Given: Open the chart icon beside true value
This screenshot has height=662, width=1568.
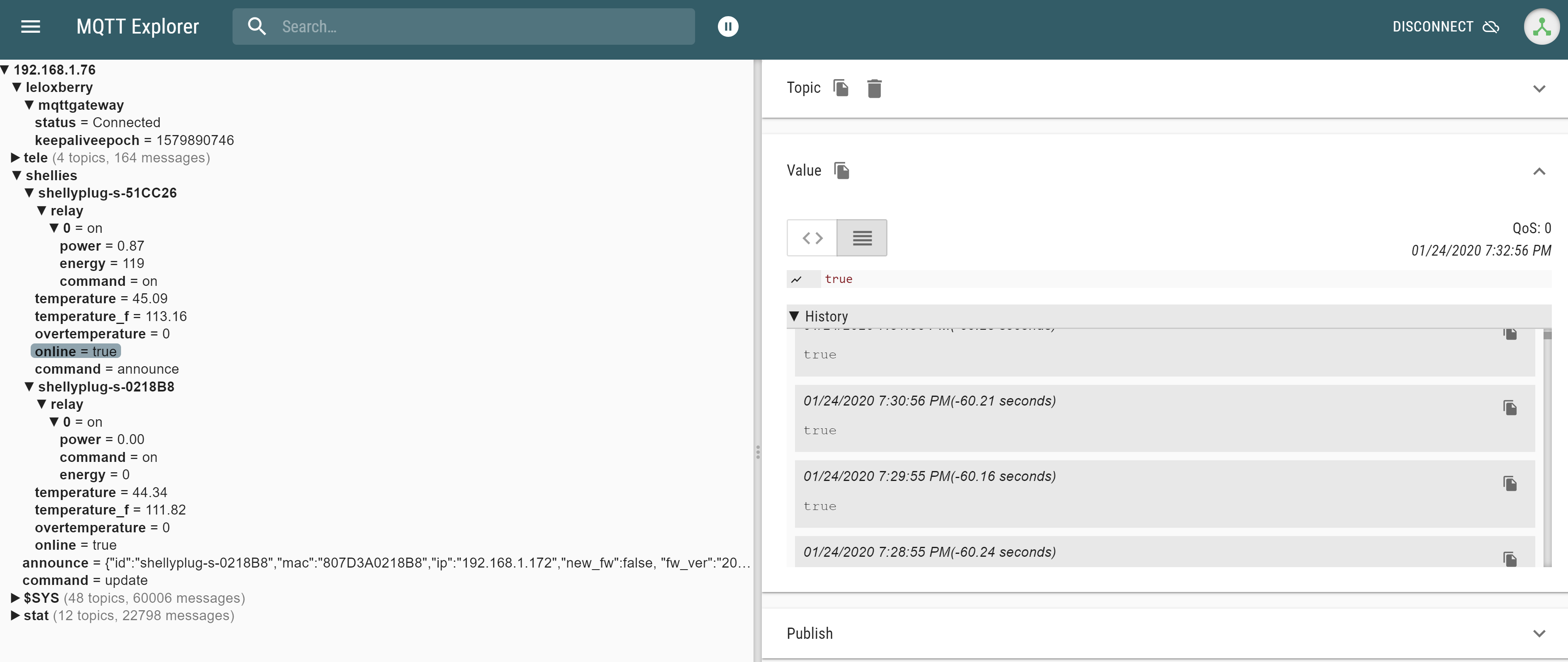Looking at the screenshot, I should coord(796,279).
